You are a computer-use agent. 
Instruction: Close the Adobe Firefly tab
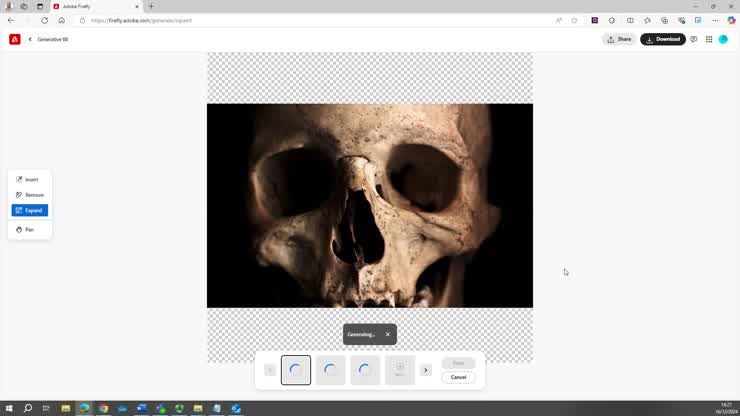click(x=137, y=7)
